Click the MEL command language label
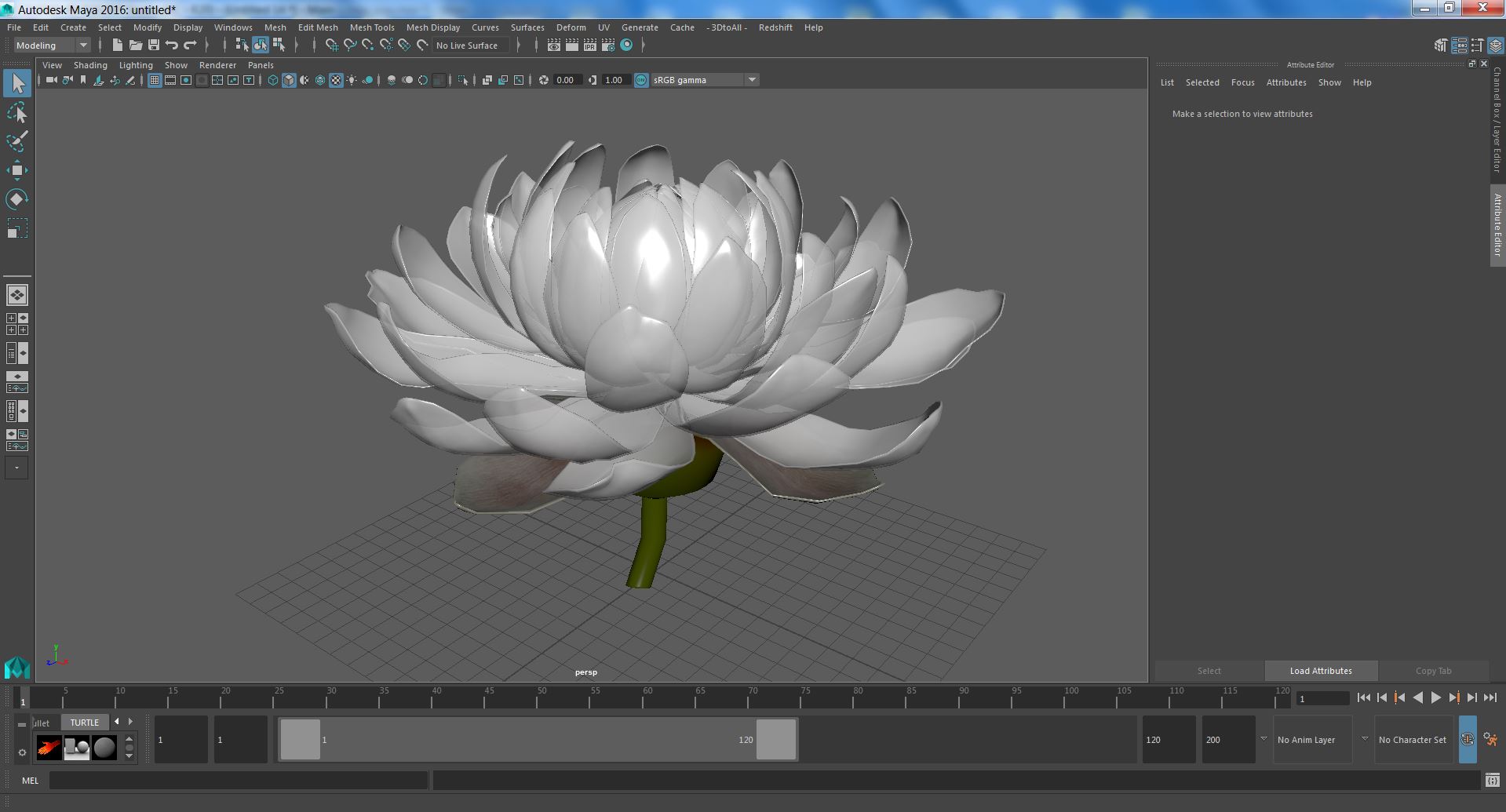The width and height of the screenshot is (1506, 812). [30, 781]
